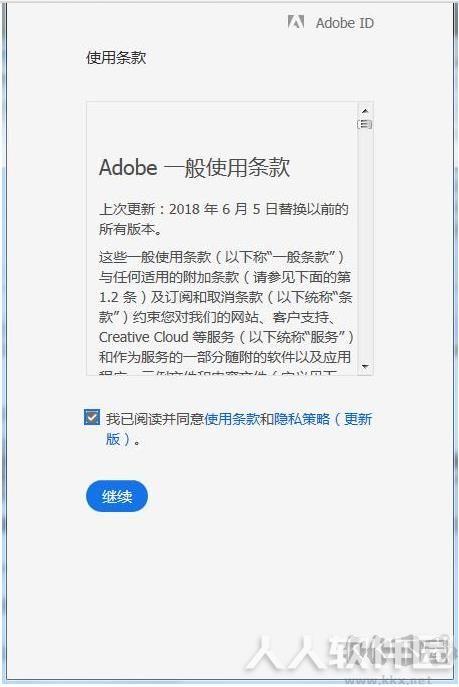
Task: Click the scrollbar down arrow in terms box
Action: (x=365, y=366)
